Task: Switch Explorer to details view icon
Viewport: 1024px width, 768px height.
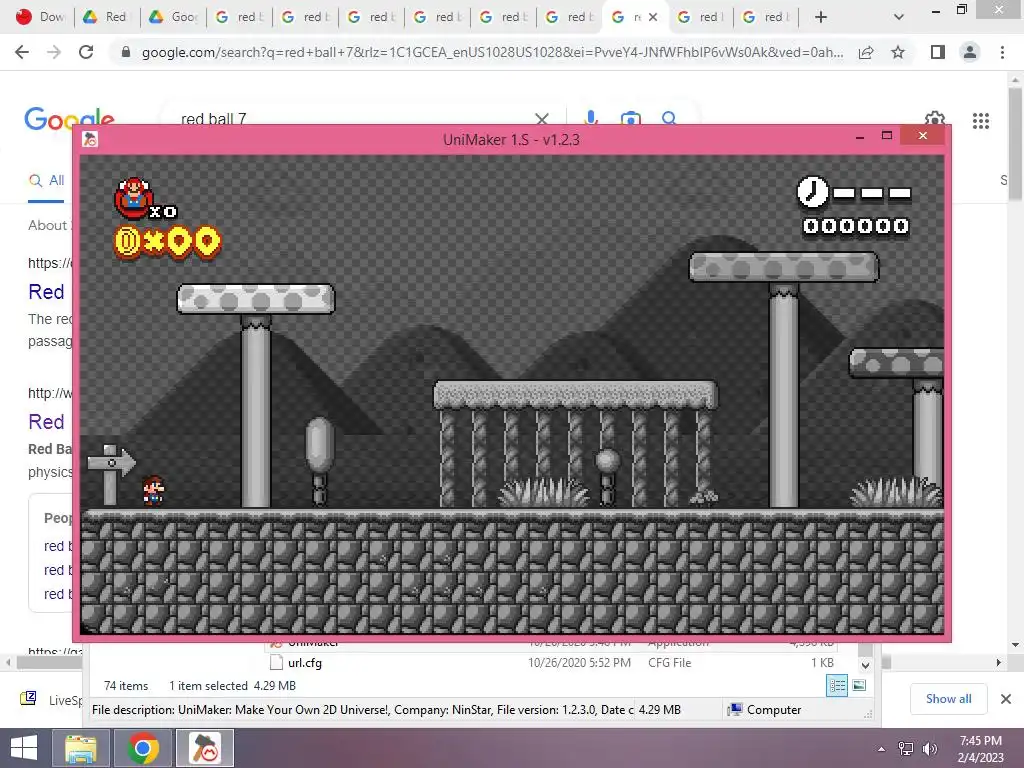Action: click(837, 685)
